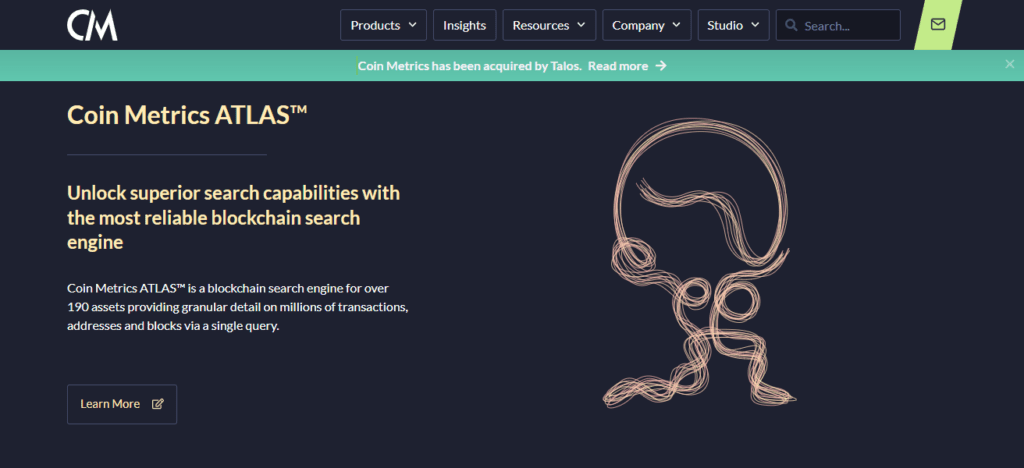Open the Company menu
Viewport: 1024px width, 468px height.
pos(638,25)
